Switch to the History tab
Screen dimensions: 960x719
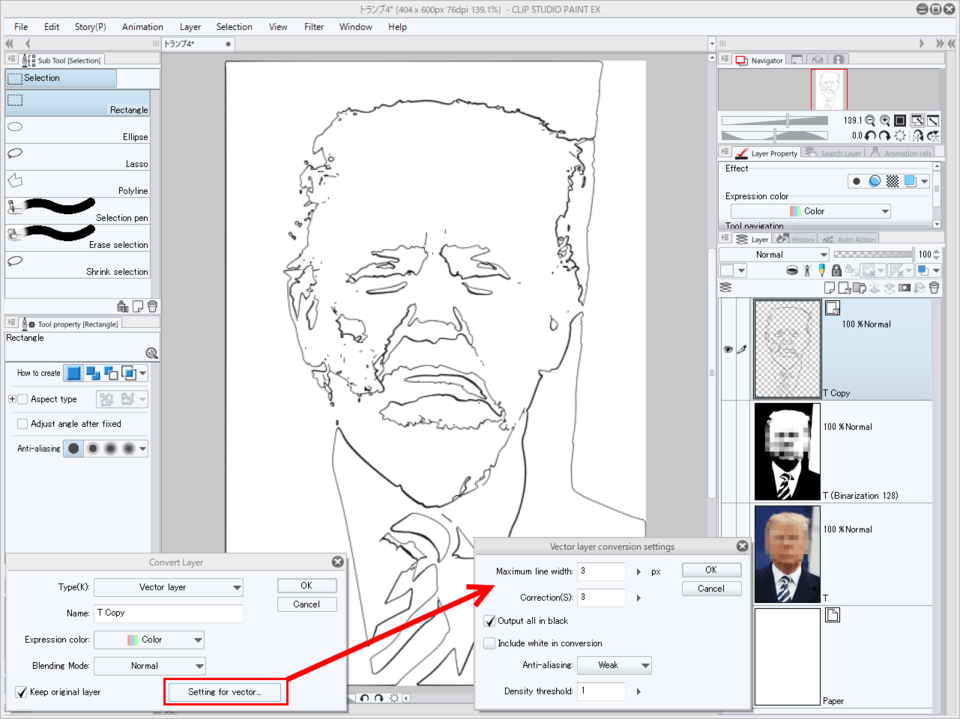[797, 239]
